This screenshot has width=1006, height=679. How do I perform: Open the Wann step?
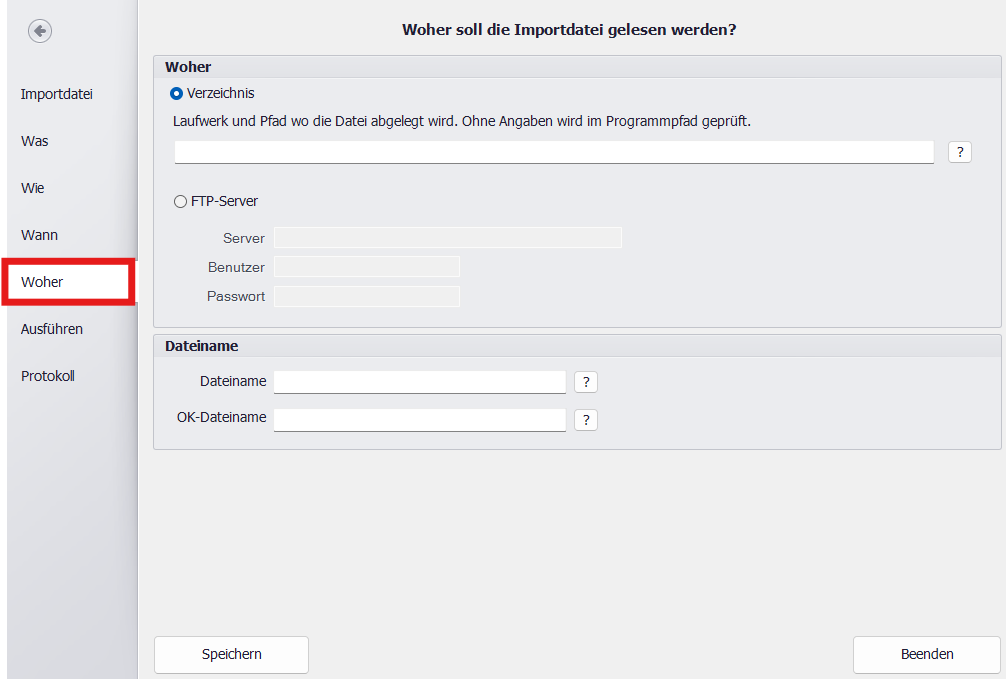(40, 235)
